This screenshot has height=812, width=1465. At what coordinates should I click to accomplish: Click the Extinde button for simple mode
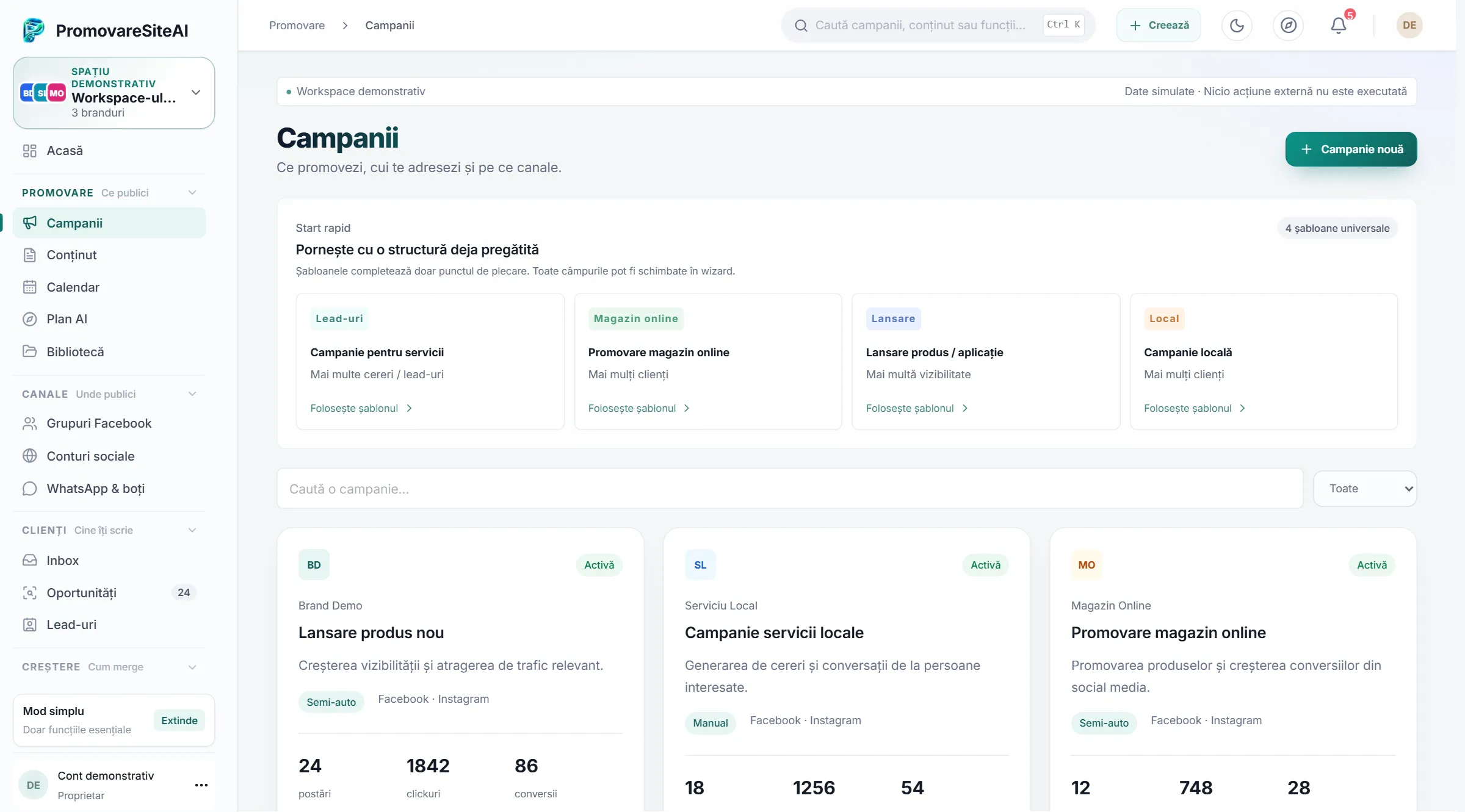tap(179, 720)
